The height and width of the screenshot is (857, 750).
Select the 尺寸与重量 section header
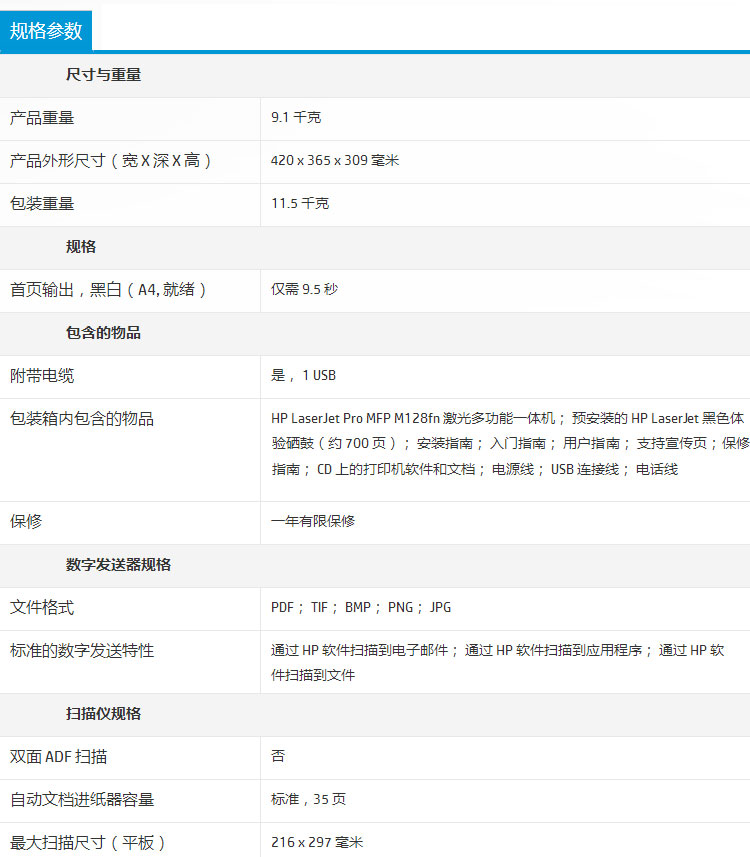point(103,74)
